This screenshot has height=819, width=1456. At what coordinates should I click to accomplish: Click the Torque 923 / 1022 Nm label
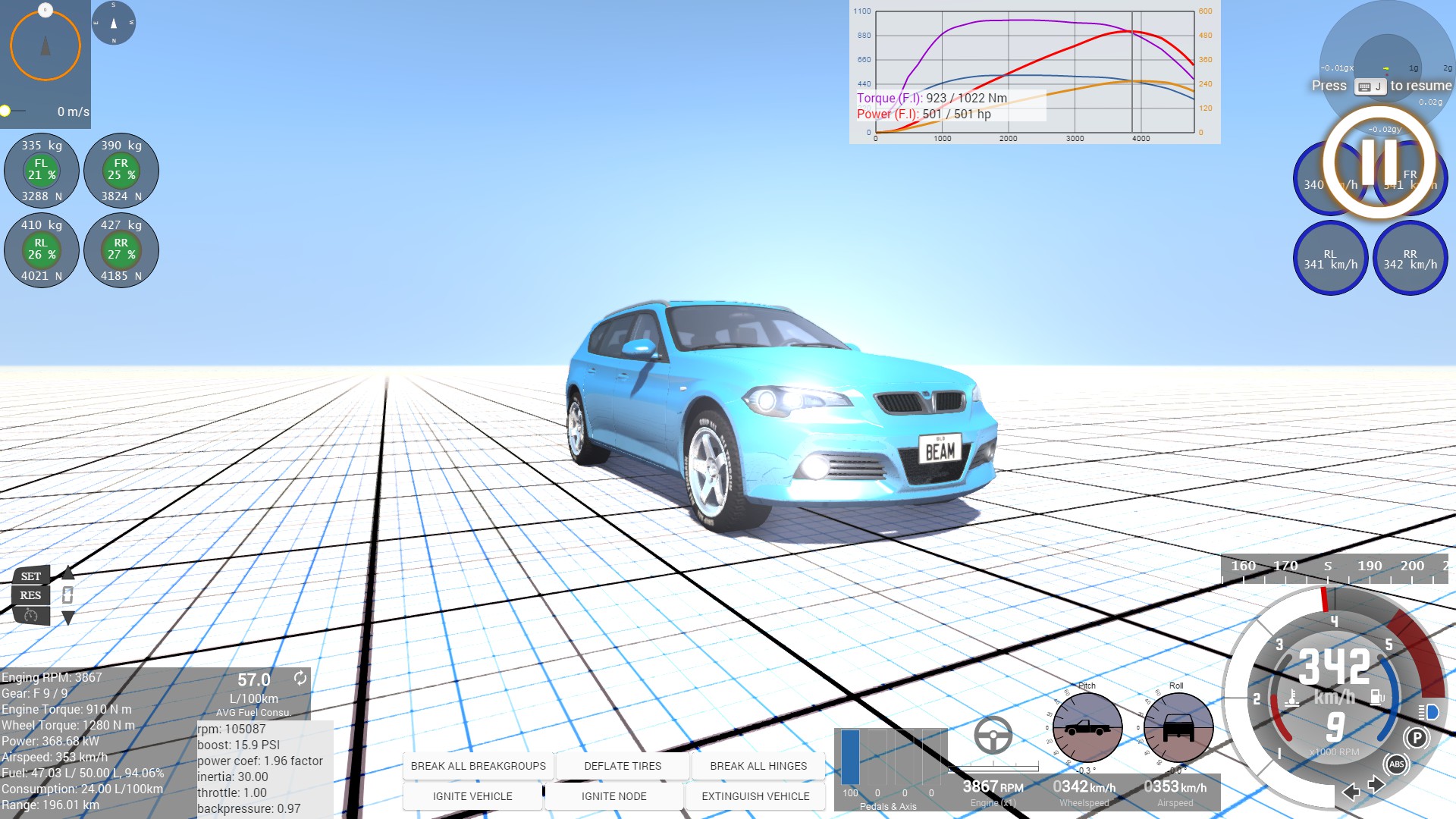pyautogui.click(x=932, y=98)
